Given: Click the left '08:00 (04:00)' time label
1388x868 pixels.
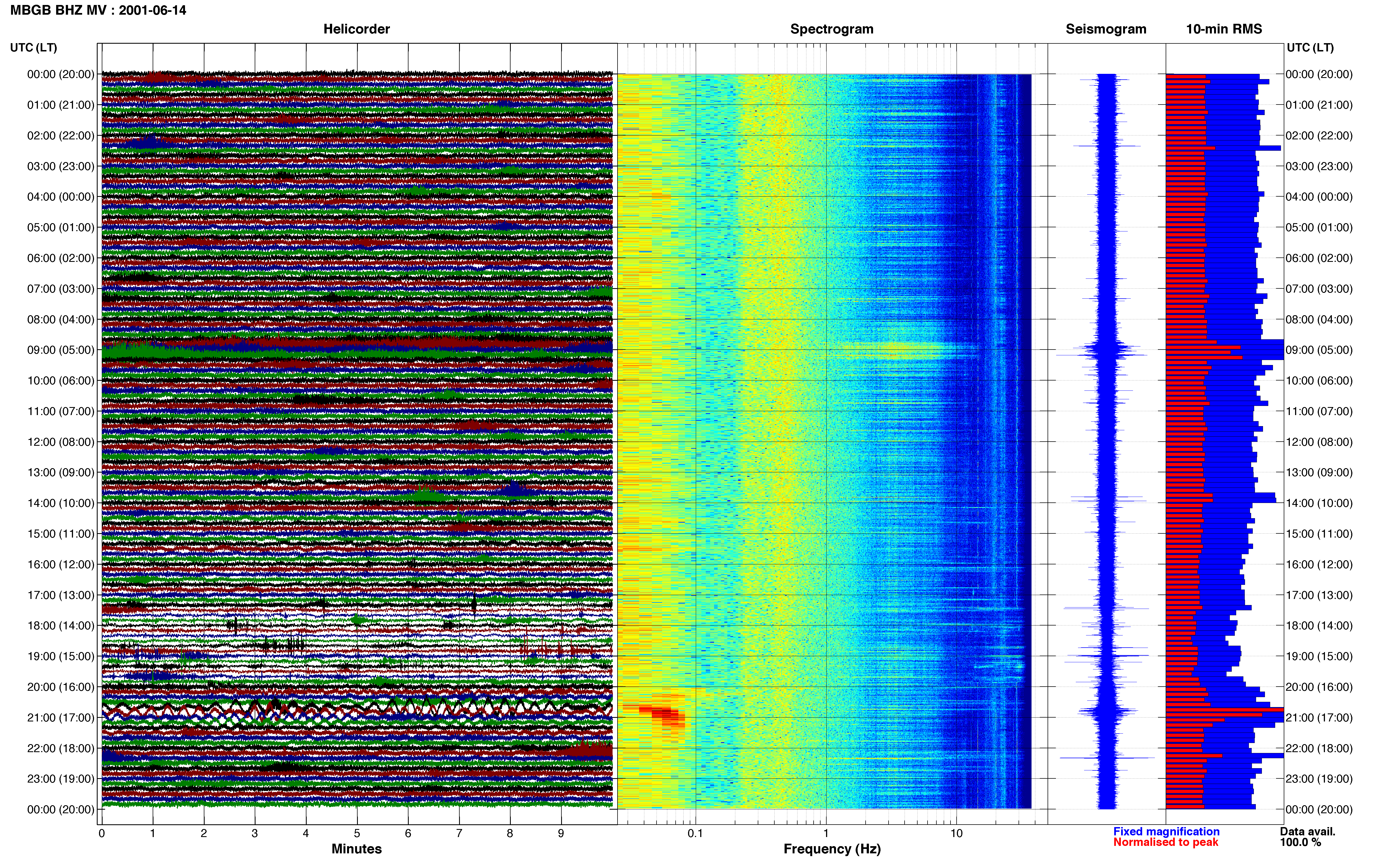Looking at the screenshot, I should (x=61, y=319).
